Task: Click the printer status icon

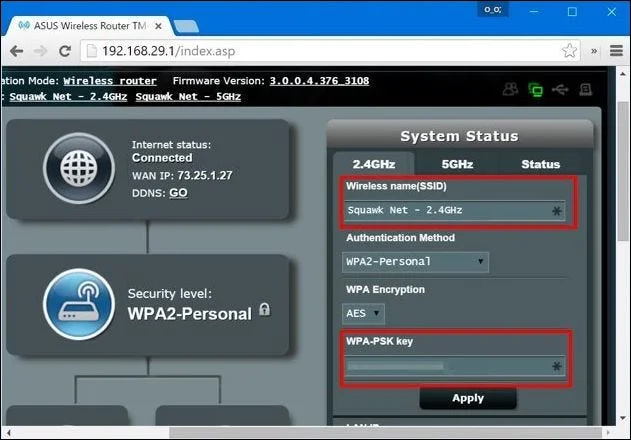Action: (x=586, y=89)
